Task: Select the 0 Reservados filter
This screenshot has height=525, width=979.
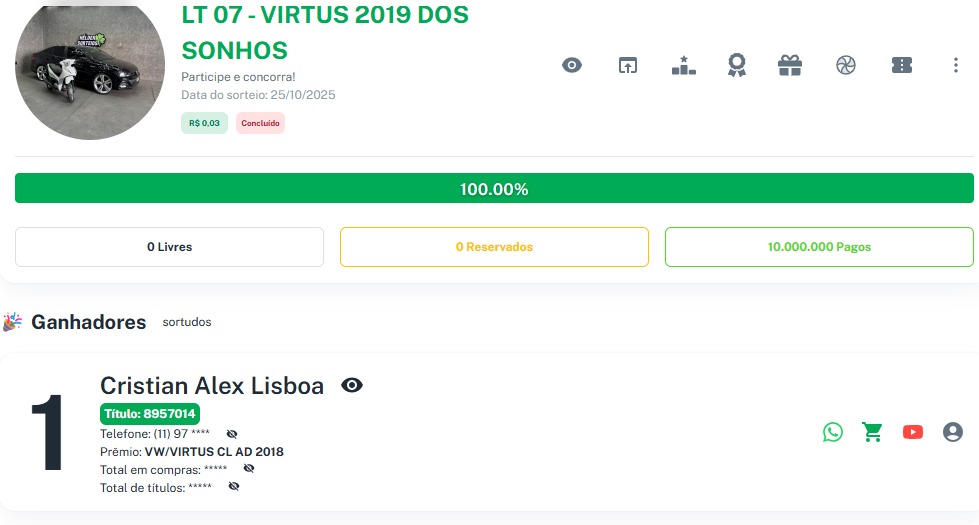Action: pos(494,247)
